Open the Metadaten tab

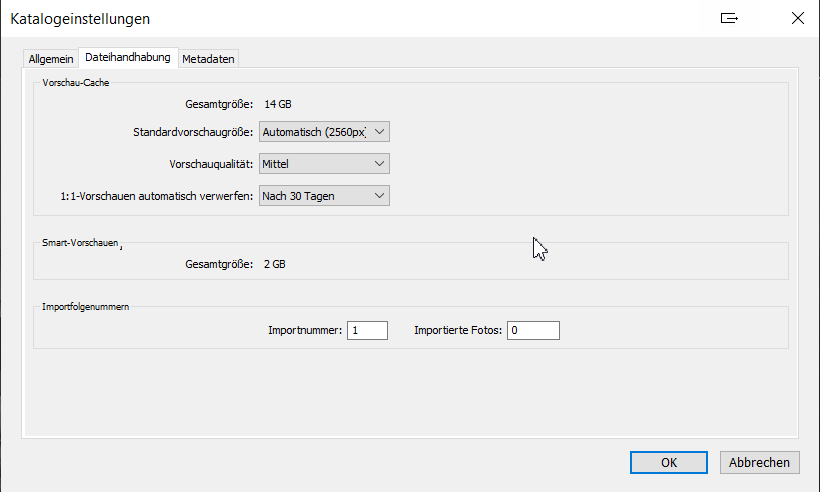208,59
